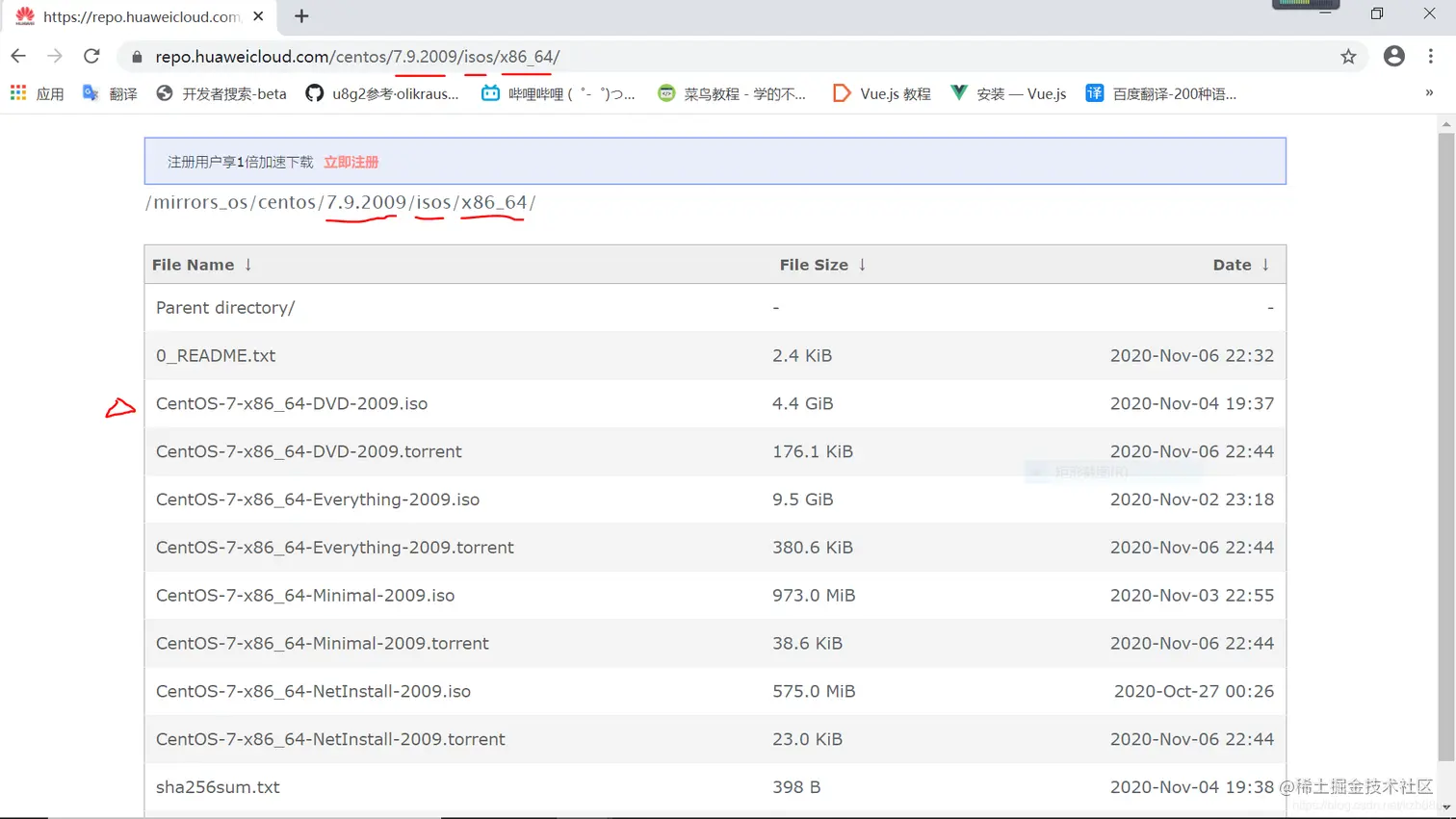Open the Chrome three-dot menu
This screenshot has height=819, width=1456.
(x=1431, y=56)
